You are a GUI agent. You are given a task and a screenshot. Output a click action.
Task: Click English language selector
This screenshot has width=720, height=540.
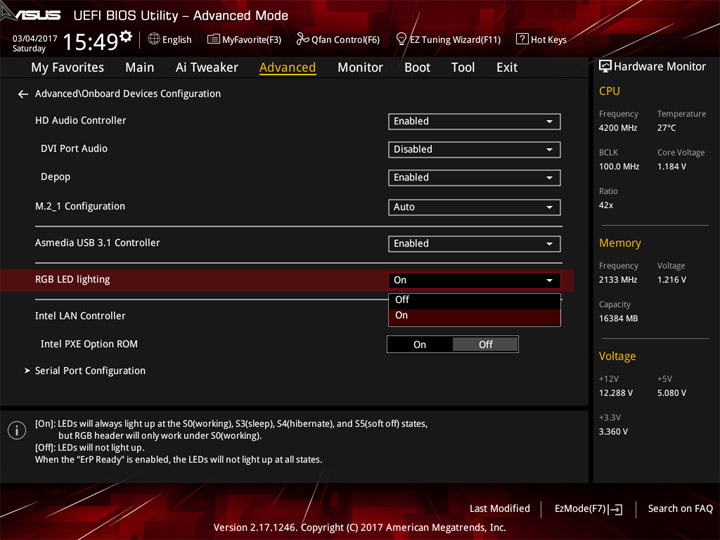[176, 39]
